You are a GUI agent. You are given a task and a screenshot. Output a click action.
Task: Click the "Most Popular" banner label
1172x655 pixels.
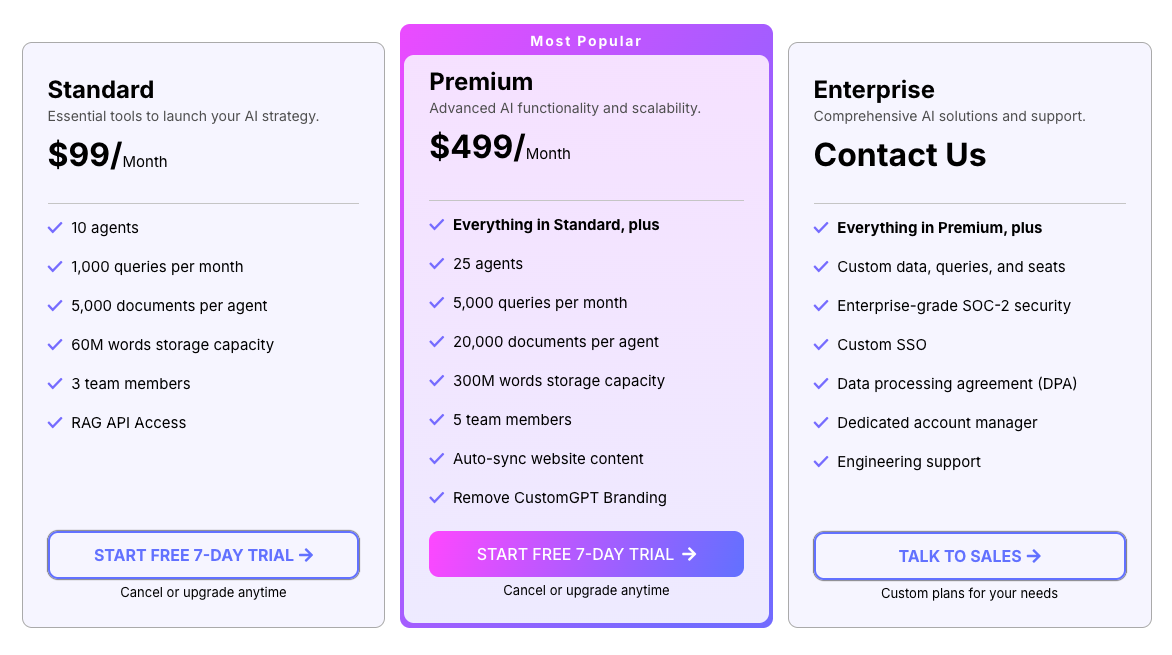[x=586, y=41]
